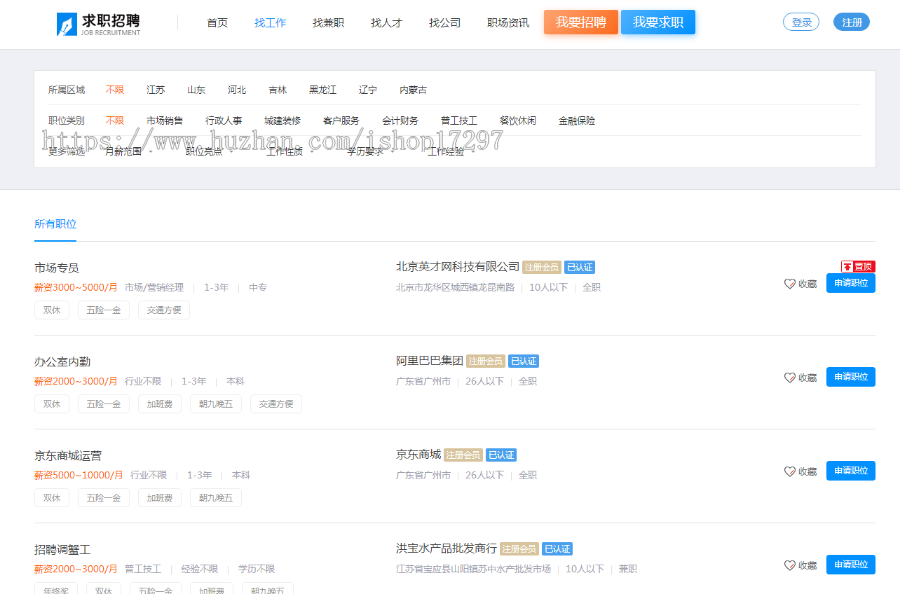Viewport: 900px width, 594px height.
Task: Open the 找人才 nav item
Action: (x=386, y=23)
